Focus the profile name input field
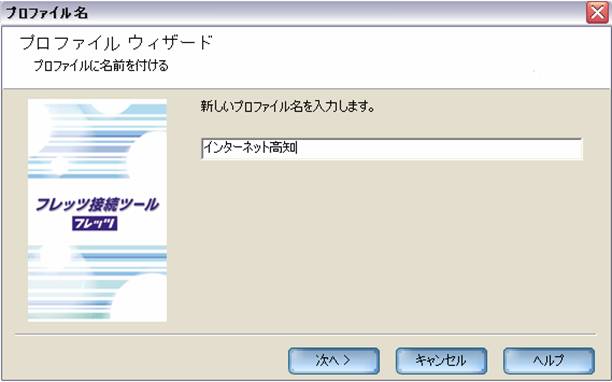Image resolution: width=612 pixels, height=382 pixels. pyautogui.click(x=392, y=149)
